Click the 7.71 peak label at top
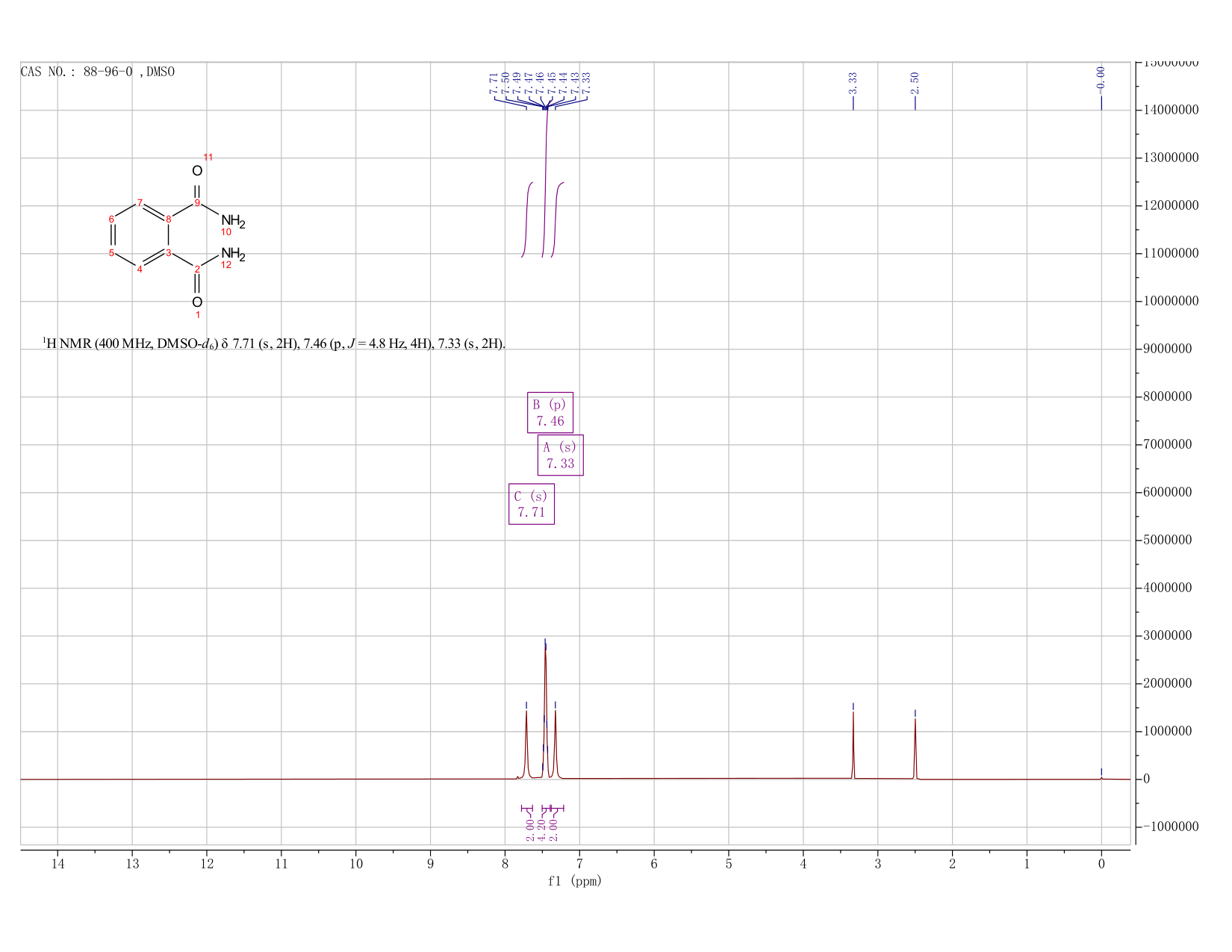 494,83
